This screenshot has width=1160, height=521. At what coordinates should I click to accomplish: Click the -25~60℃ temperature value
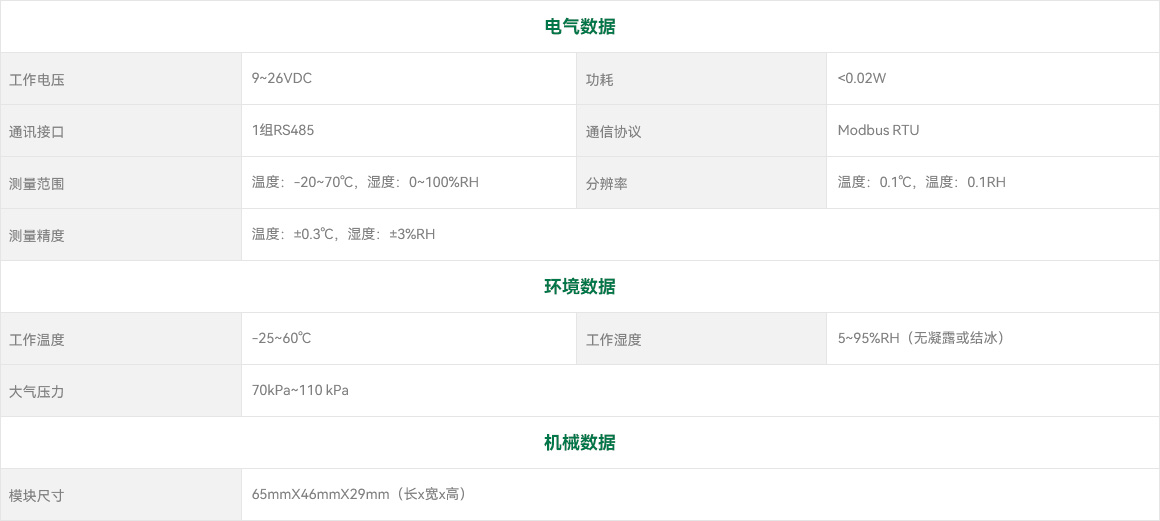pos(282,338)
